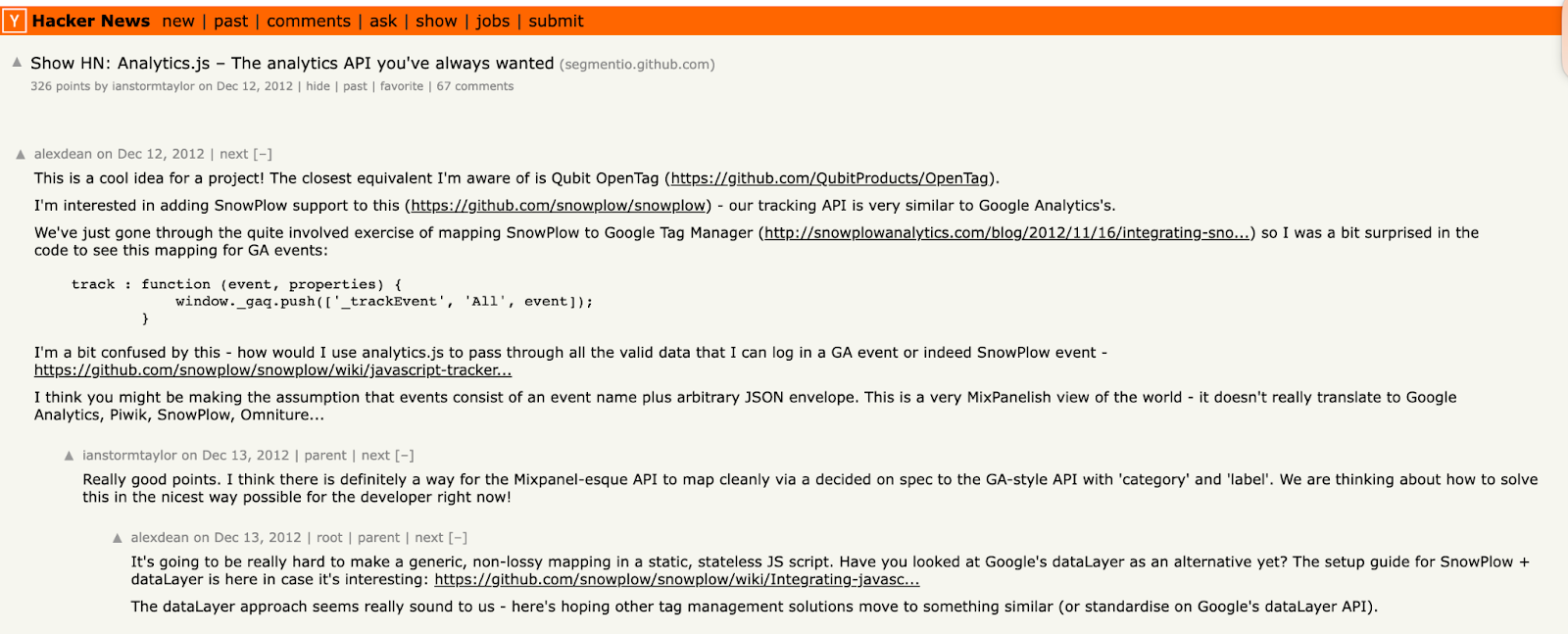Upvote alexdean's Dec 13 reply
Image resolution: width=1568 pixels, height=634 pixels.
118,538
